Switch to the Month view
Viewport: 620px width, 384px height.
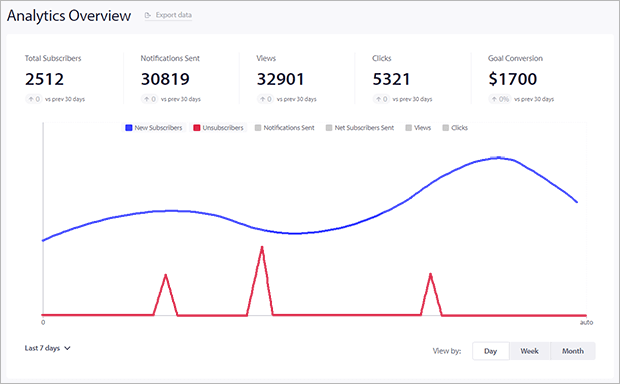pyautogui.click(x=573, y=351)
